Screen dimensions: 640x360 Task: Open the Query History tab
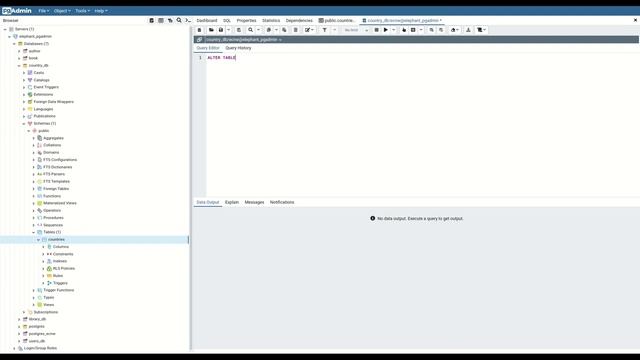coord(238,48)
